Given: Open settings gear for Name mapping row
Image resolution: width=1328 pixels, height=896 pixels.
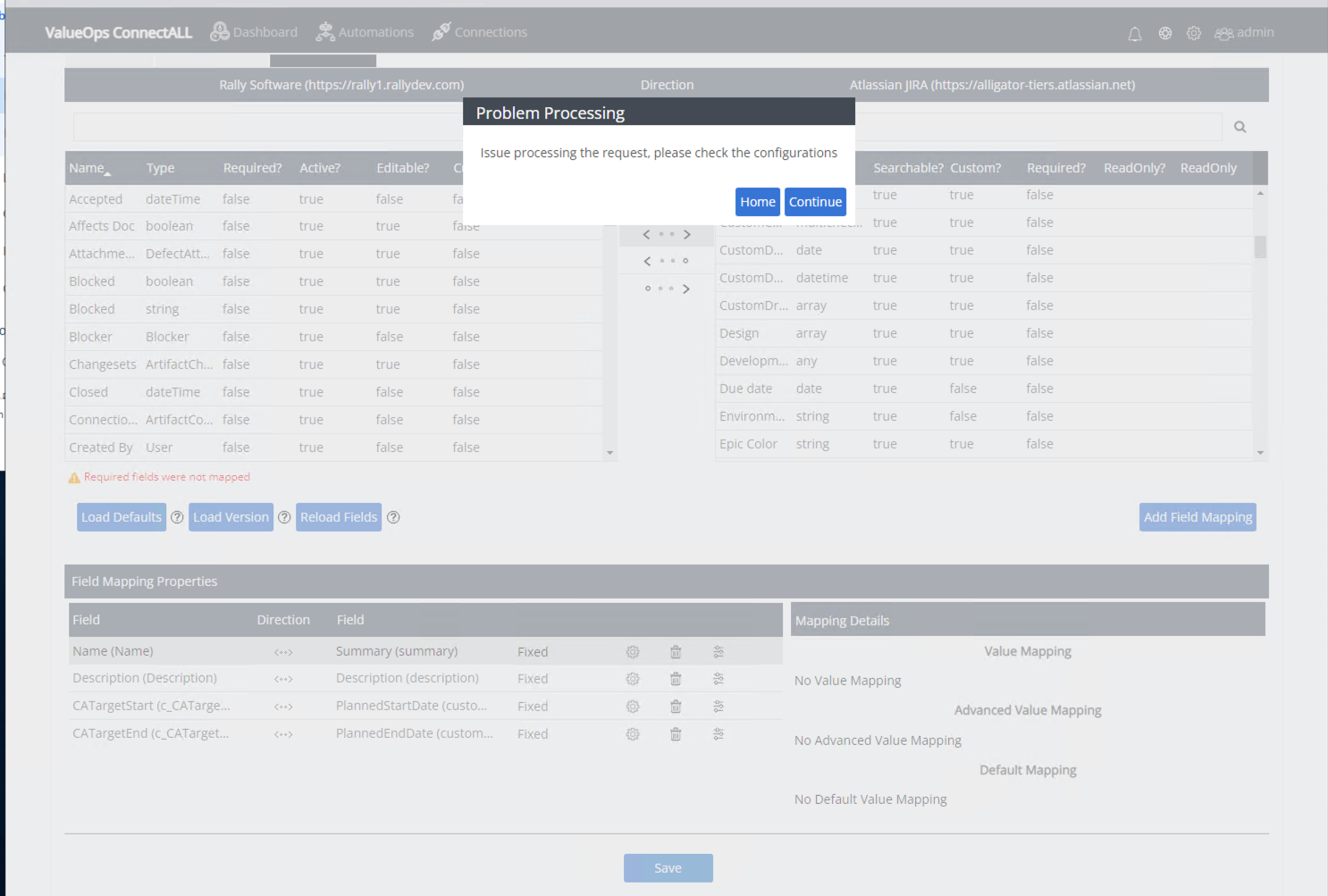Looking at the screenshot, I should pos(633,652).
